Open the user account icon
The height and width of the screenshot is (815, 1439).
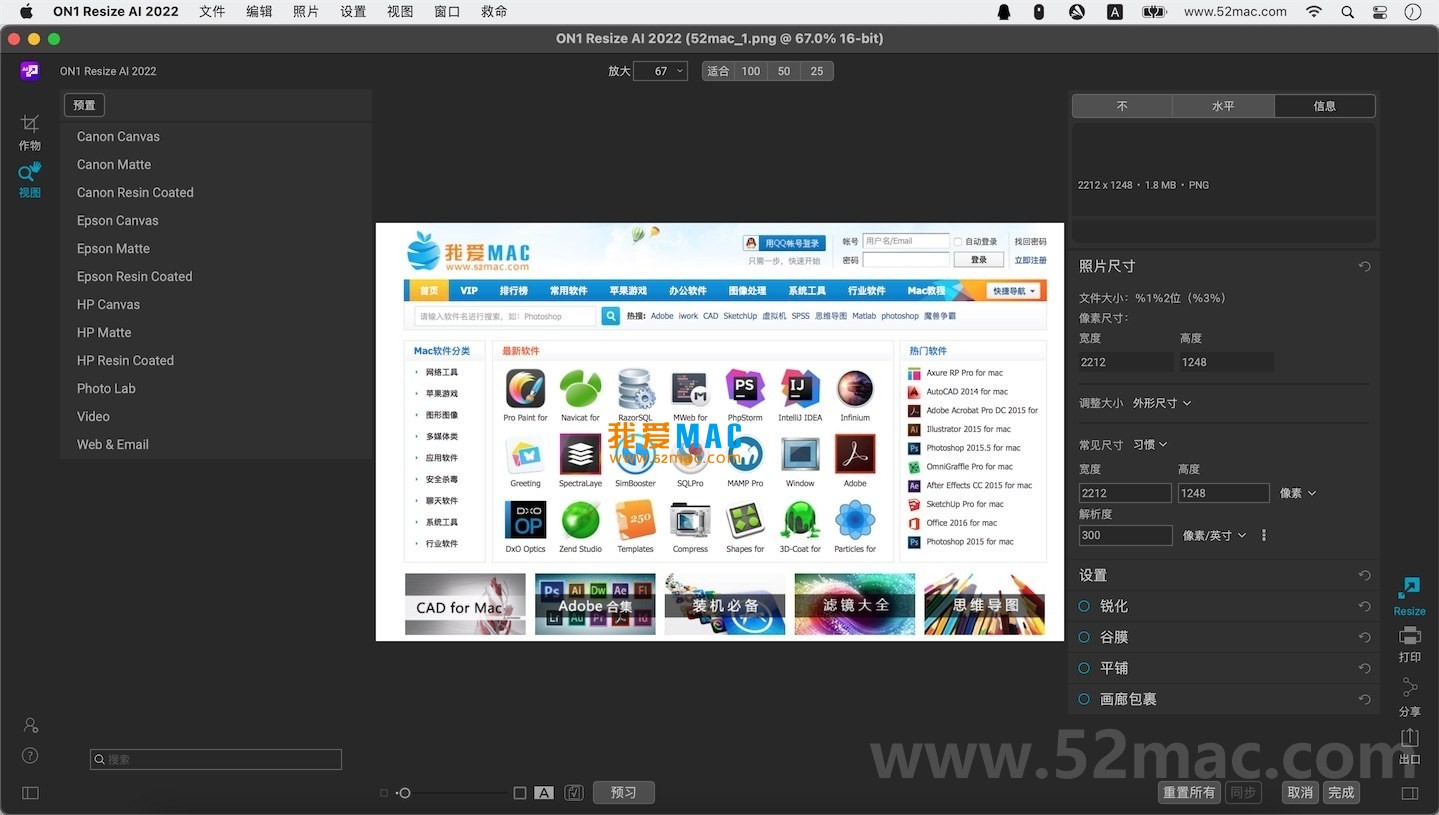[30, 725]
